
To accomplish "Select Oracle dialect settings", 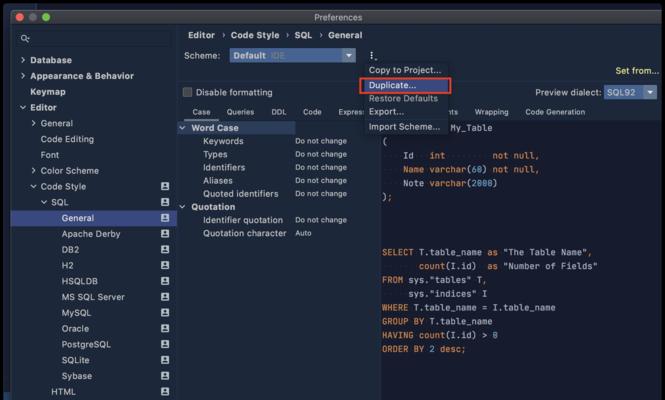I will pos(75,328).
